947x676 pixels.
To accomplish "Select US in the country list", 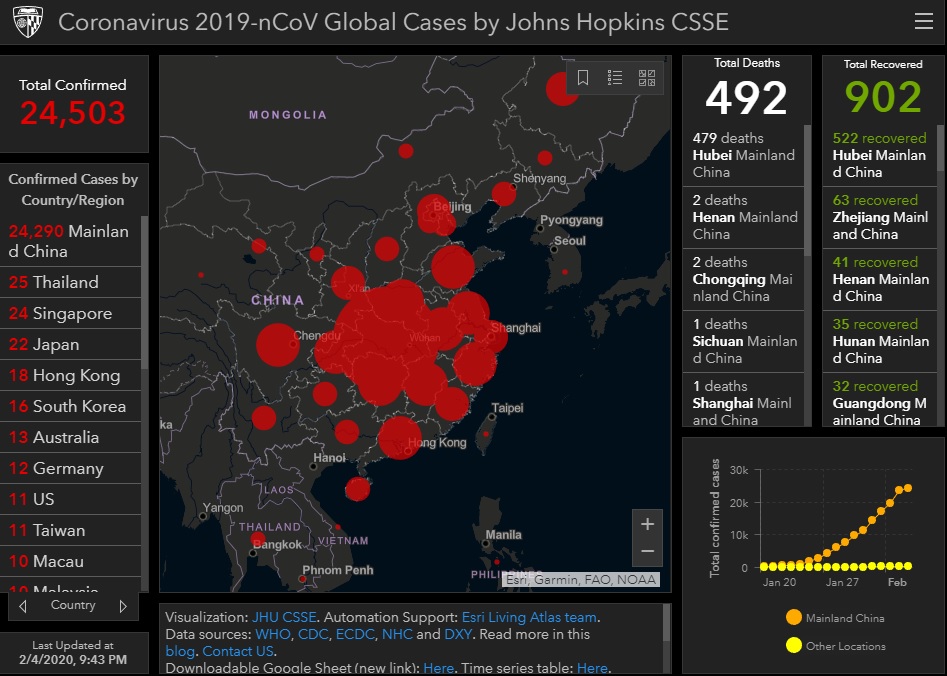I will click(70, 499).
